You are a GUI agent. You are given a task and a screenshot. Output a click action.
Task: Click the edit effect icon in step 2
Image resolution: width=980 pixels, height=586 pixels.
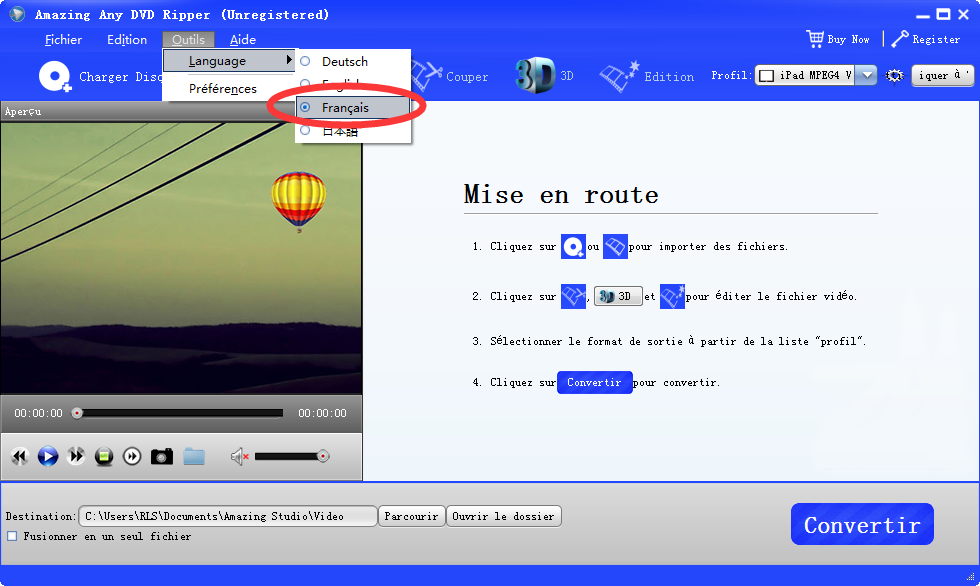pyautogui.click(x=672, y=296)
